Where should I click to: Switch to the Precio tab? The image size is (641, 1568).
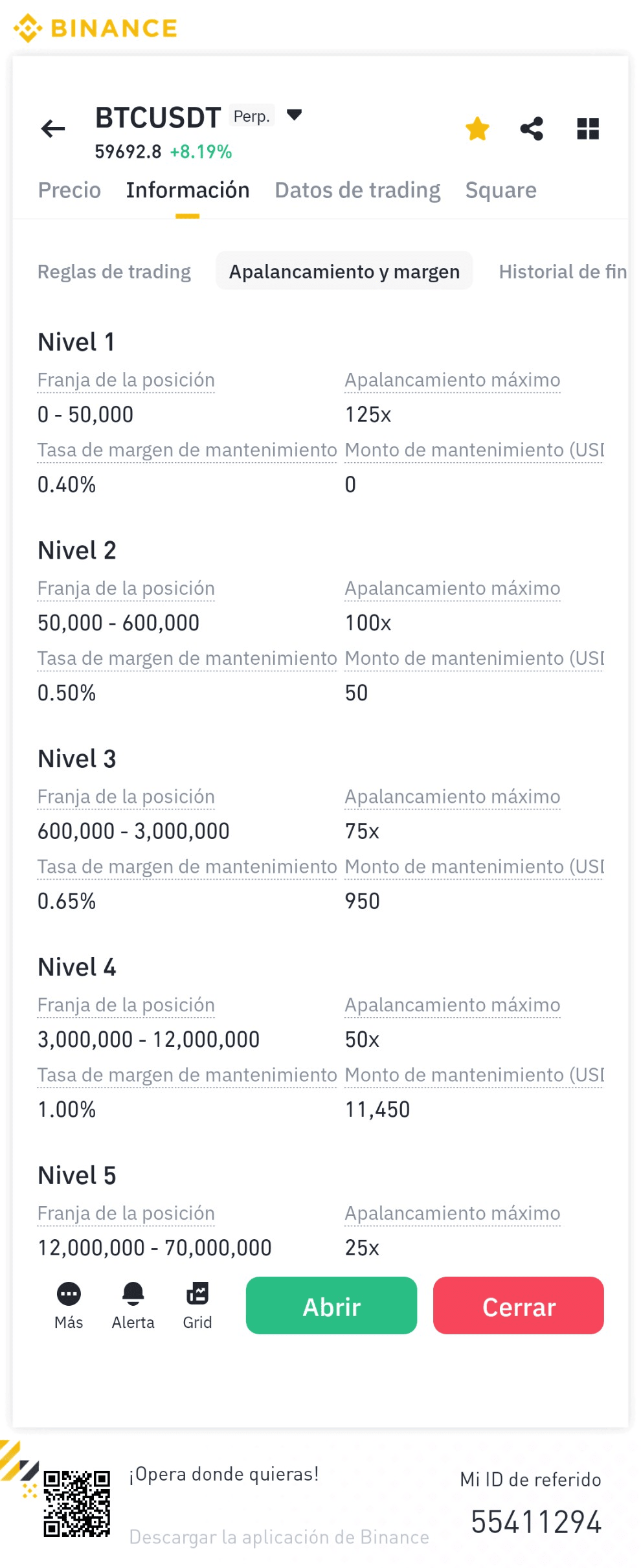(x=69, y=190)
